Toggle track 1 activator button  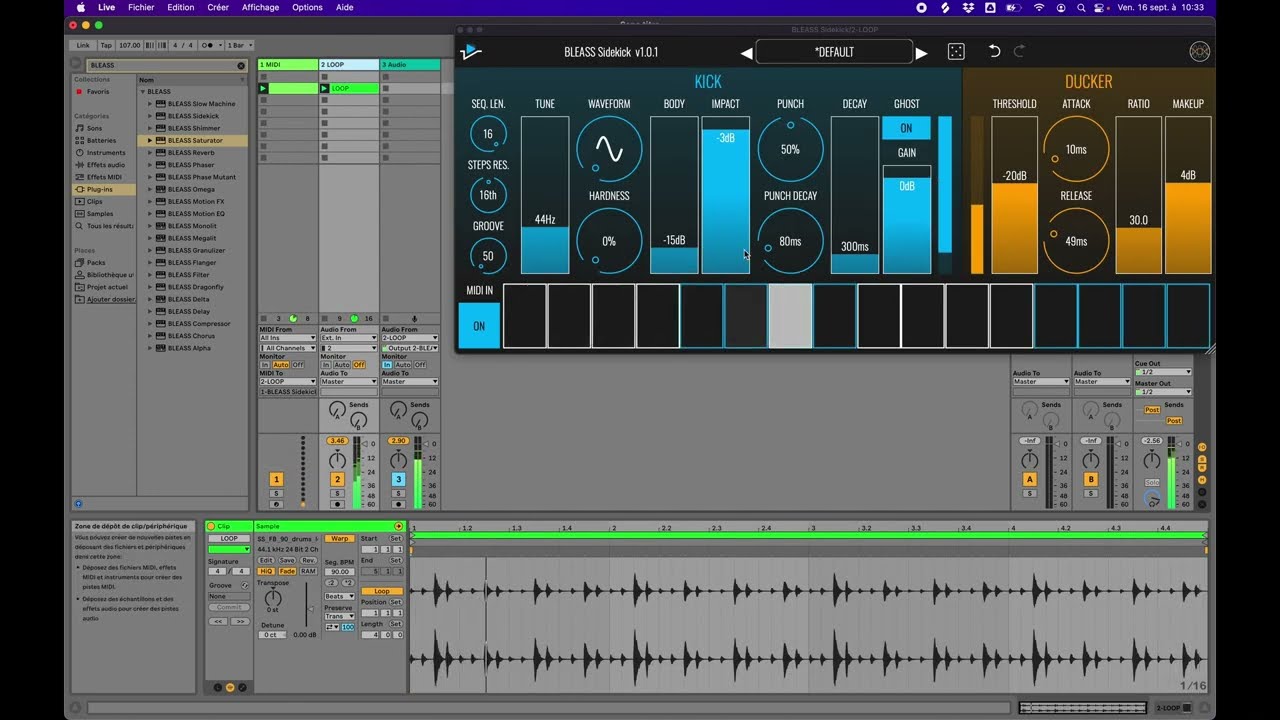276,480
